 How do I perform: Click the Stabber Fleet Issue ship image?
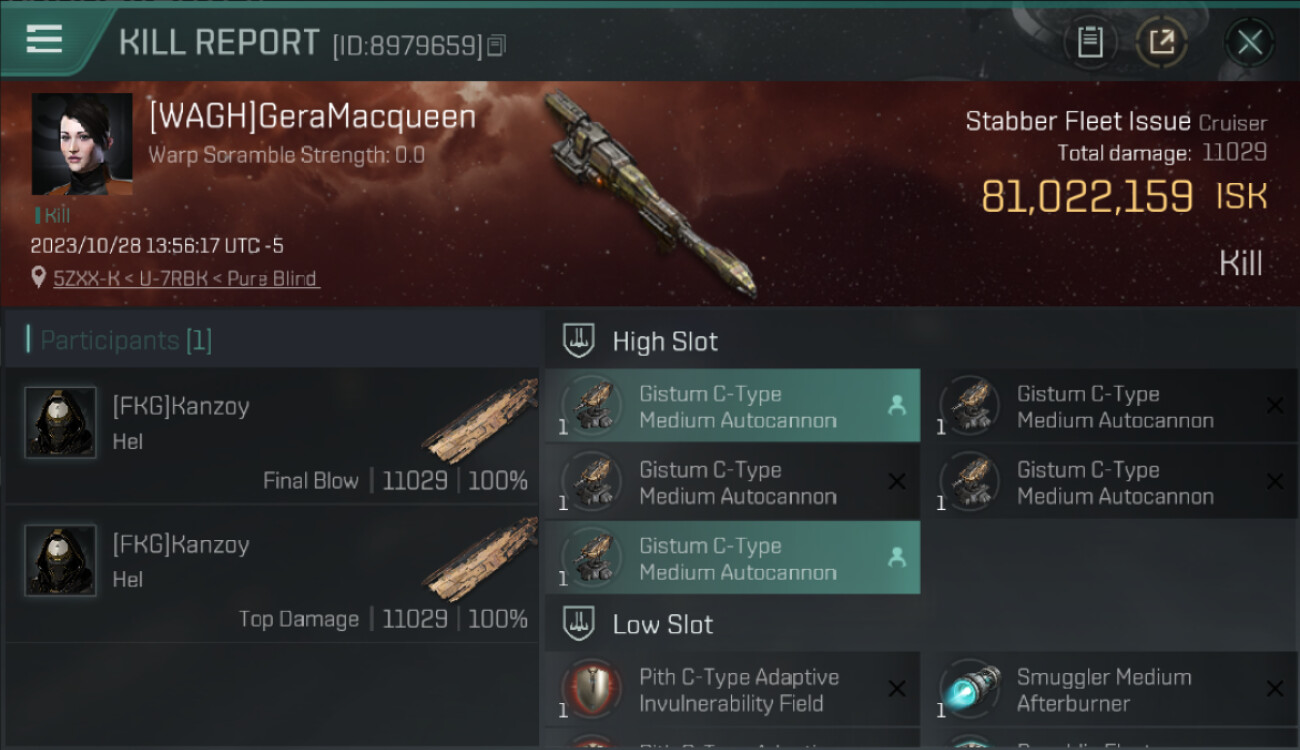click(648, 194)
